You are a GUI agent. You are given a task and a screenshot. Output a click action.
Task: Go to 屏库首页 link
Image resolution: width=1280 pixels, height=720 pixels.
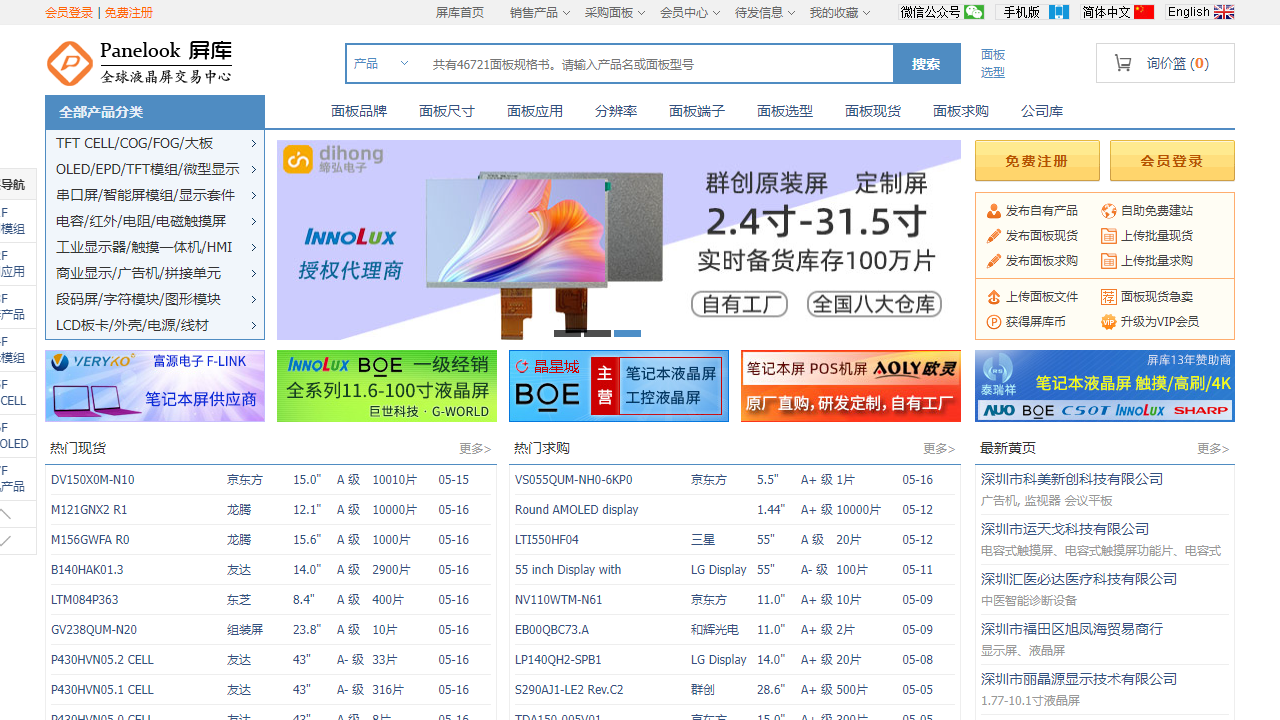pos(460,13)
